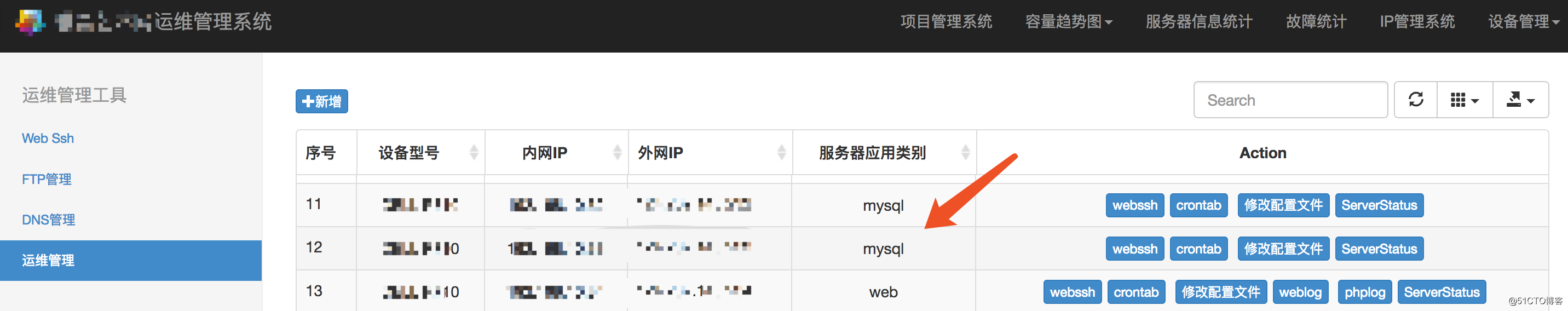Expand the 容量趋势图 dropdown menu
The width and height of the screenshot is (1568, 311).
tap(1068, 22)
